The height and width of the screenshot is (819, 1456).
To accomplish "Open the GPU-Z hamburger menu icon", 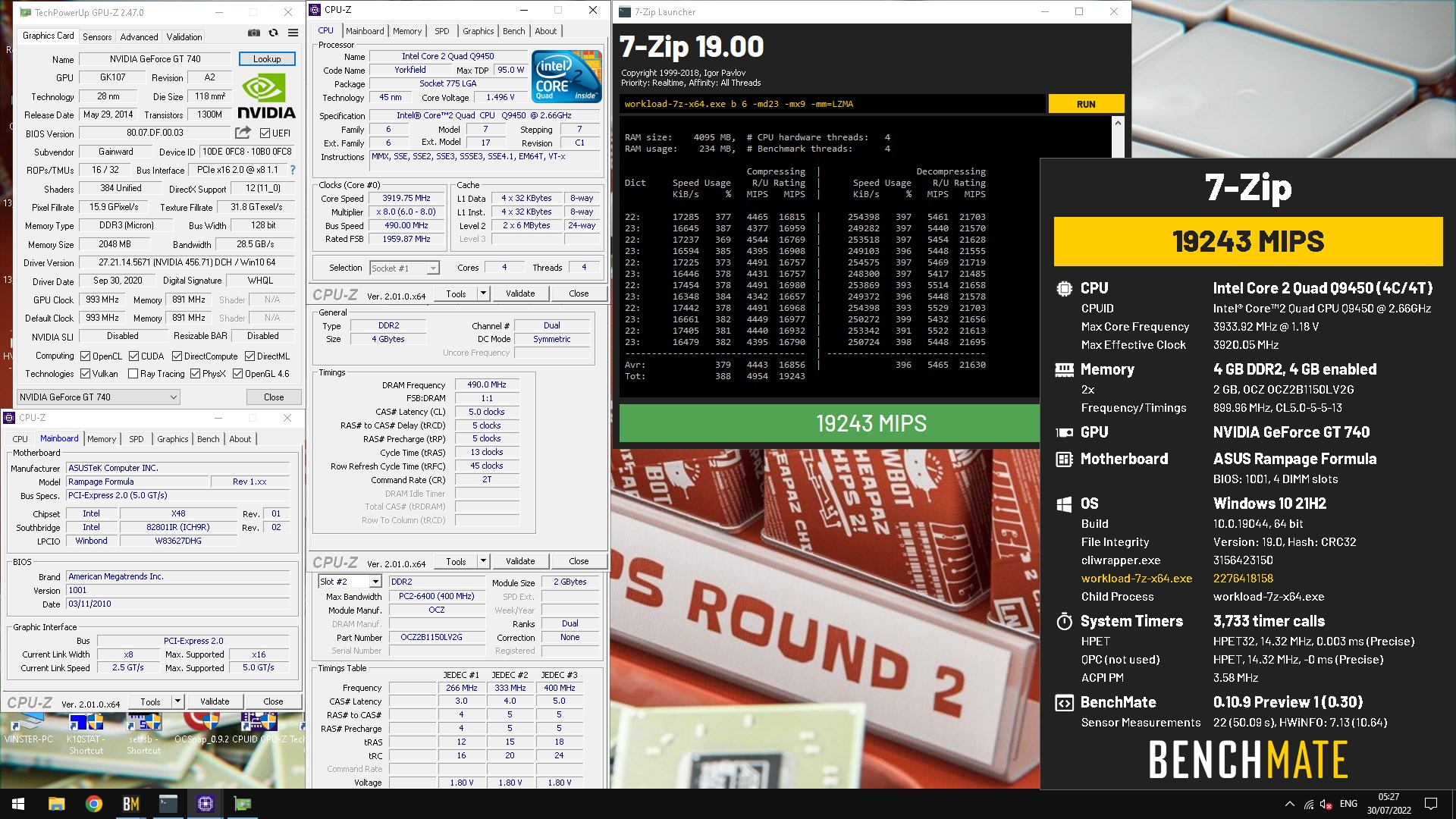I will pyautogui.click(x=293, y=33).
